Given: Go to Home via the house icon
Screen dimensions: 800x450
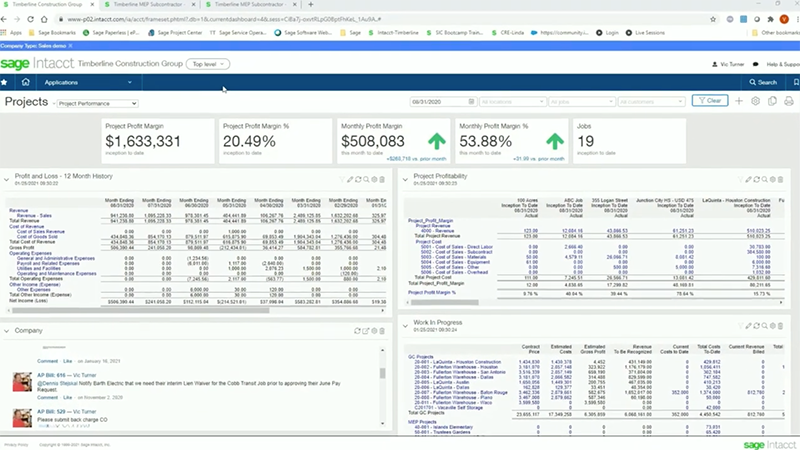Looking at the screenshot, I should [26, 82].
